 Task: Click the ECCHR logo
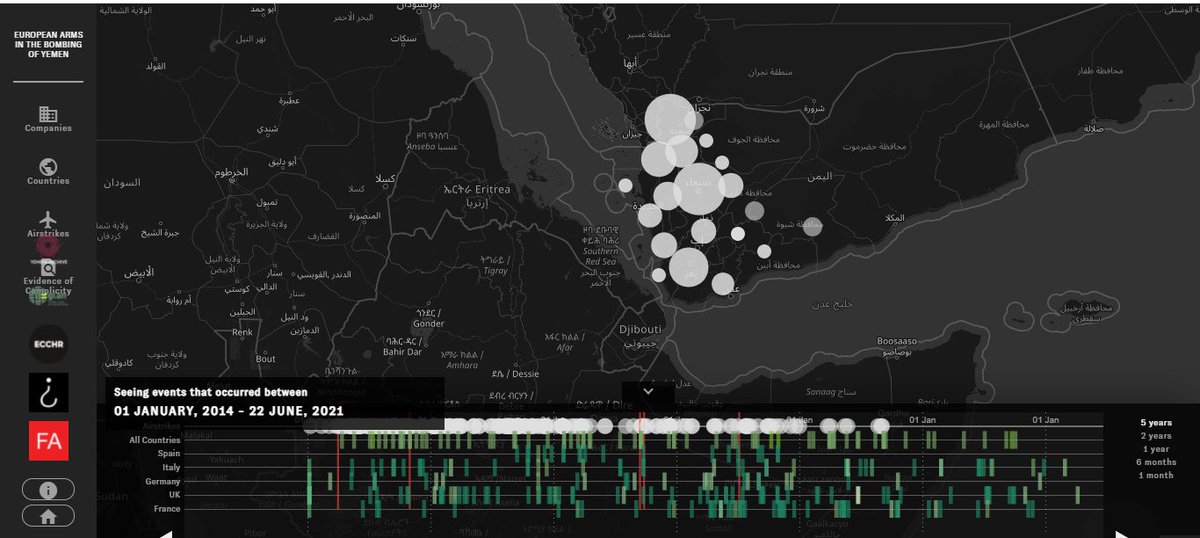click(x=48, y=343)
